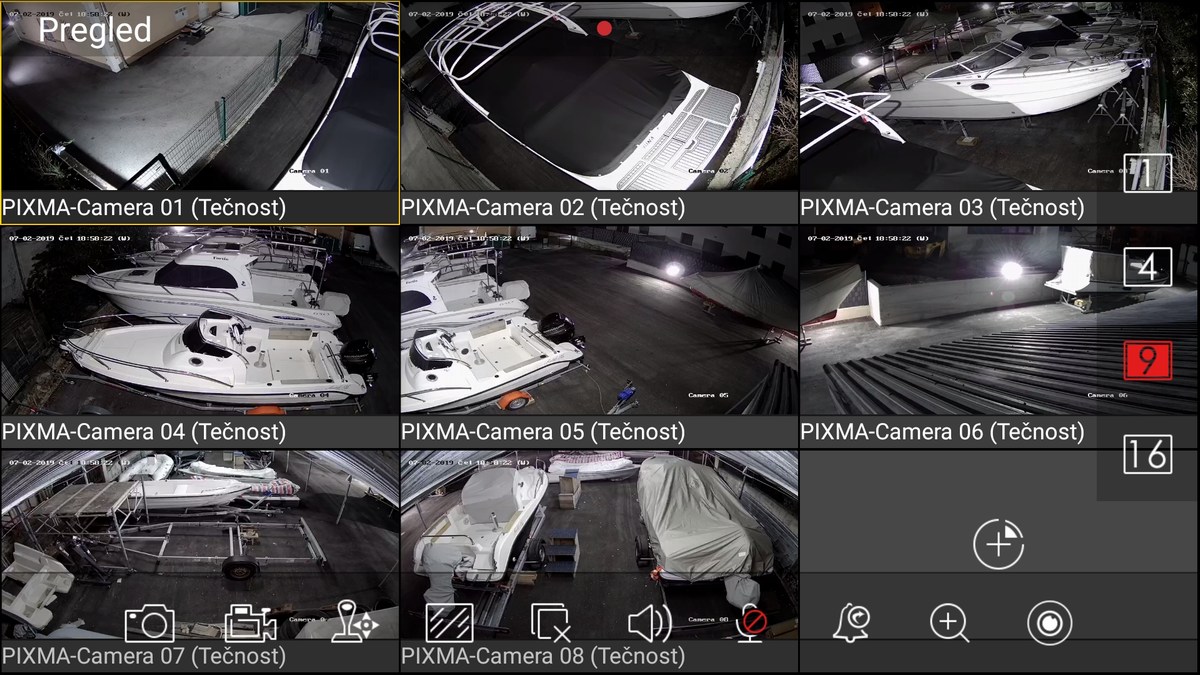Select the red 9-camera grid layout
Screen dimensions: 1200x675
[x=1146, y=360]
